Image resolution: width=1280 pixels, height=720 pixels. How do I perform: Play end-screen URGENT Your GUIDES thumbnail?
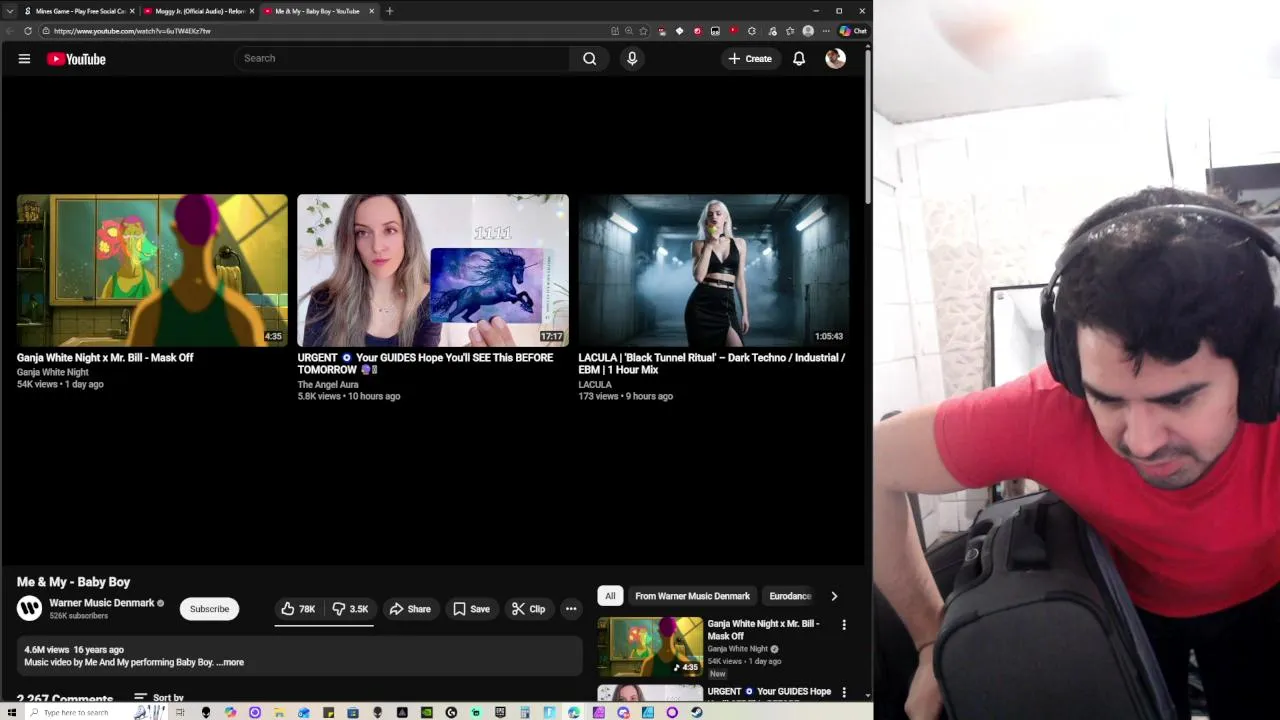pyautogui.click(x=433, y=270)
